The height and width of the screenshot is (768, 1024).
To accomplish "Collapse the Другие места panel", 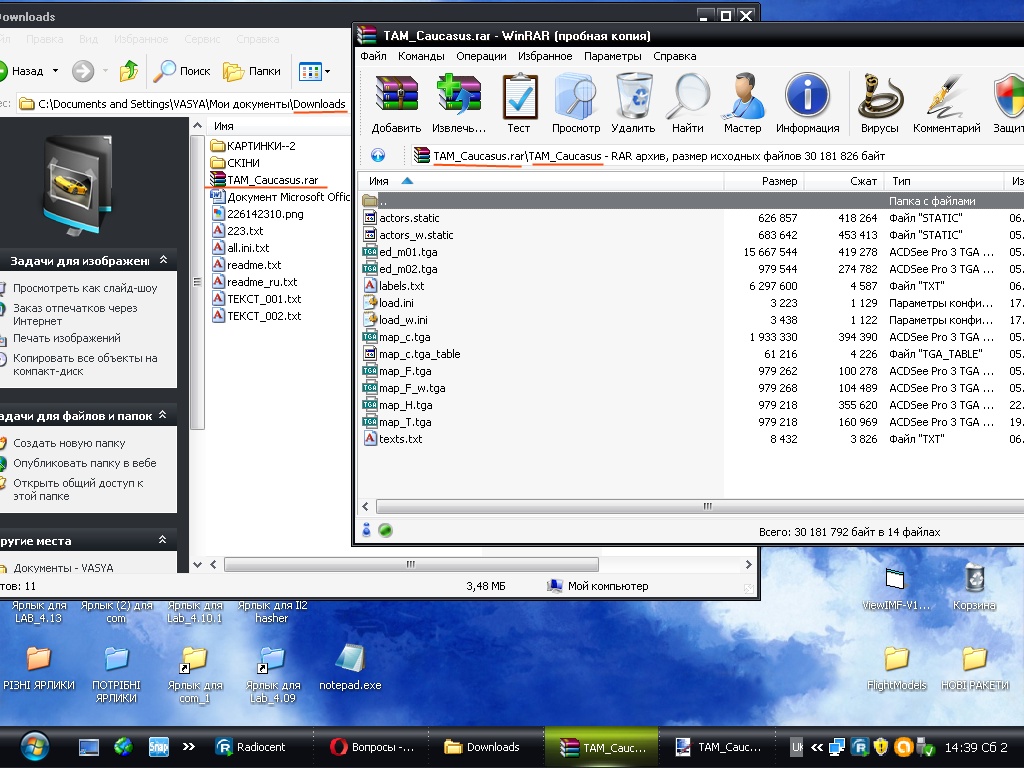I will click(x=163, y=540).
